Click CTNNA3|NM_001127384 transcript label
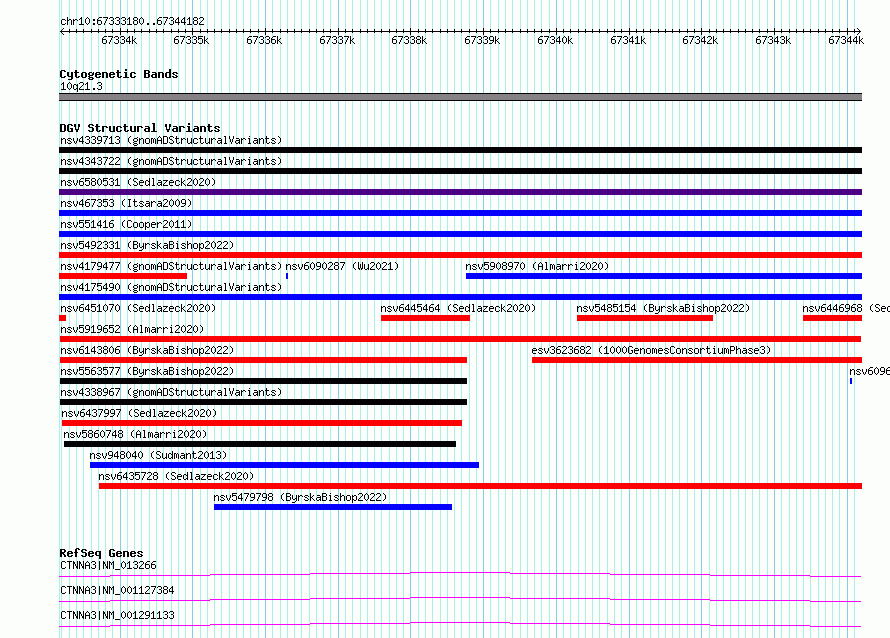Viewport: 890px width, 638px height. [x=117, y=590]
